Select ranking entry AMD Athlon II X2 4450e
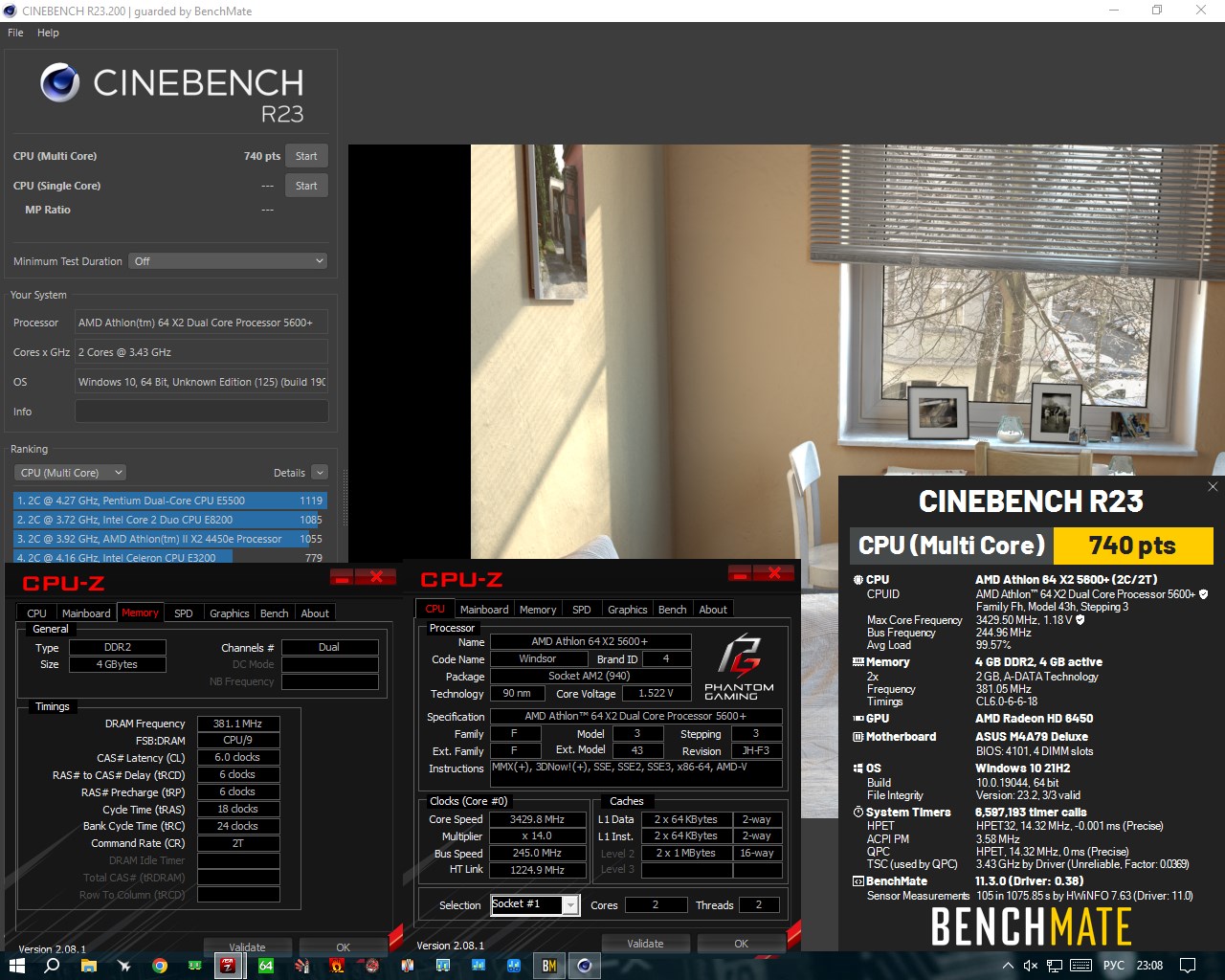This screenshot has height=980, width=1225. (169, 539)
